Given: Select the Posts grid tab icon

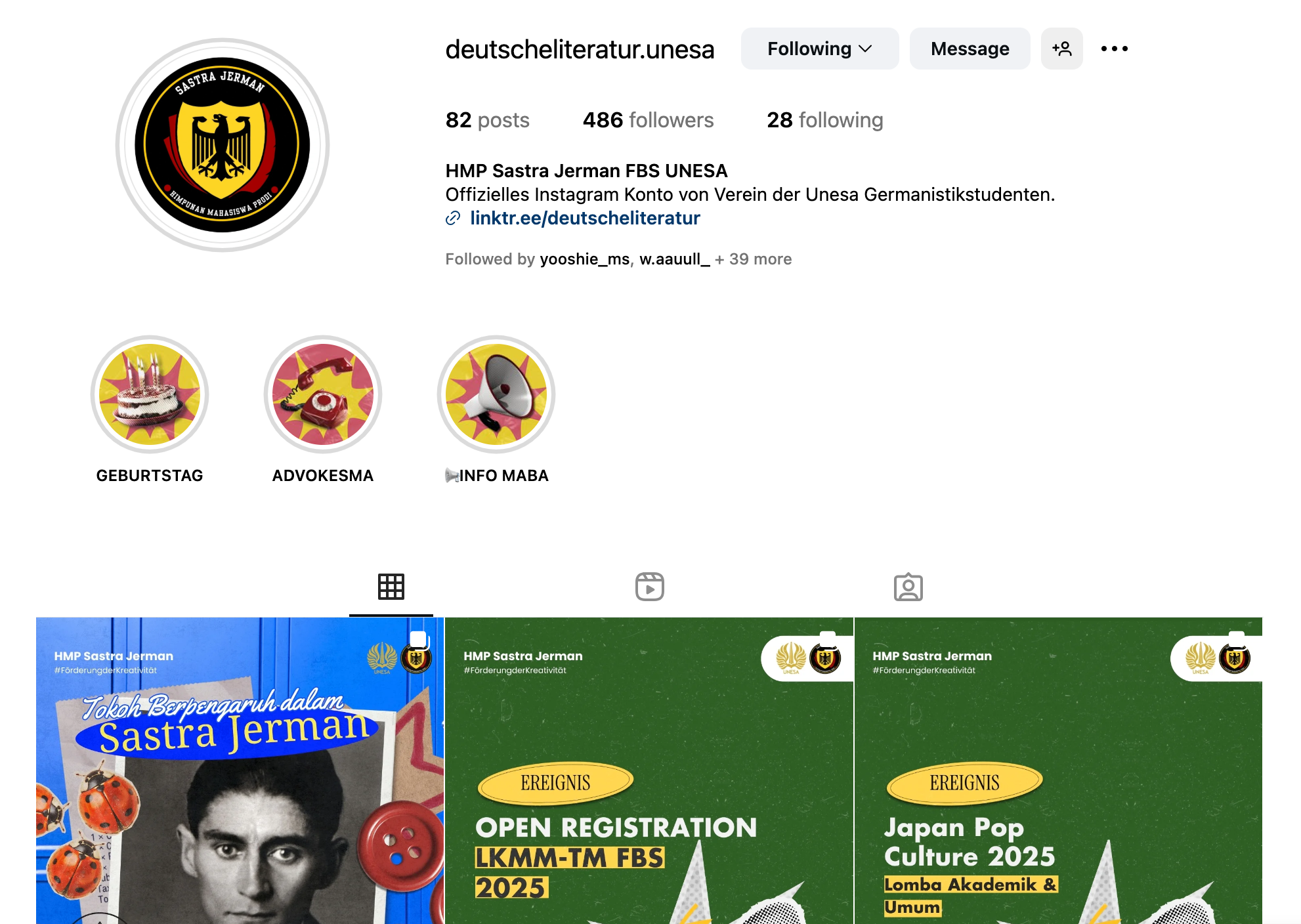Looking at the screenshot, I should pyautogui.click(x=391, y=587).
